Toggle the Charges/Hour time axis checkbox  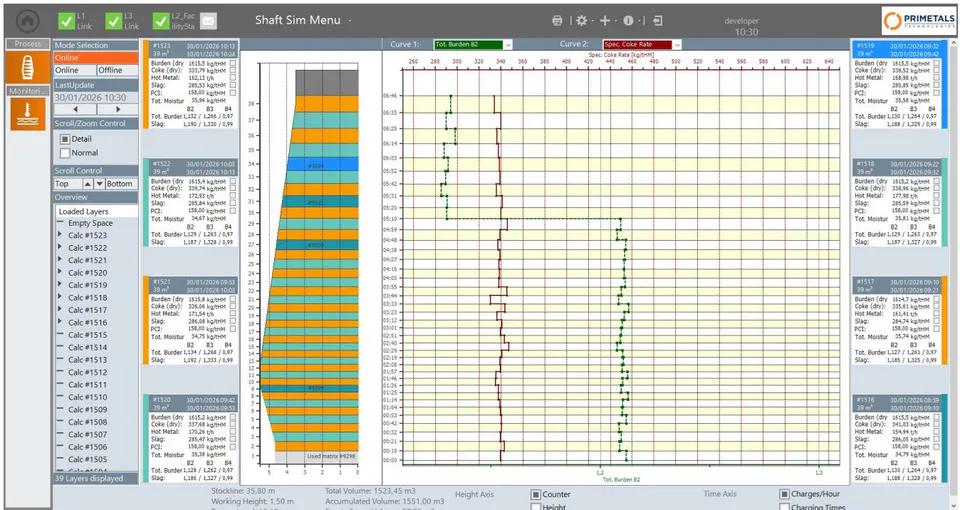(x=784, y=494)
